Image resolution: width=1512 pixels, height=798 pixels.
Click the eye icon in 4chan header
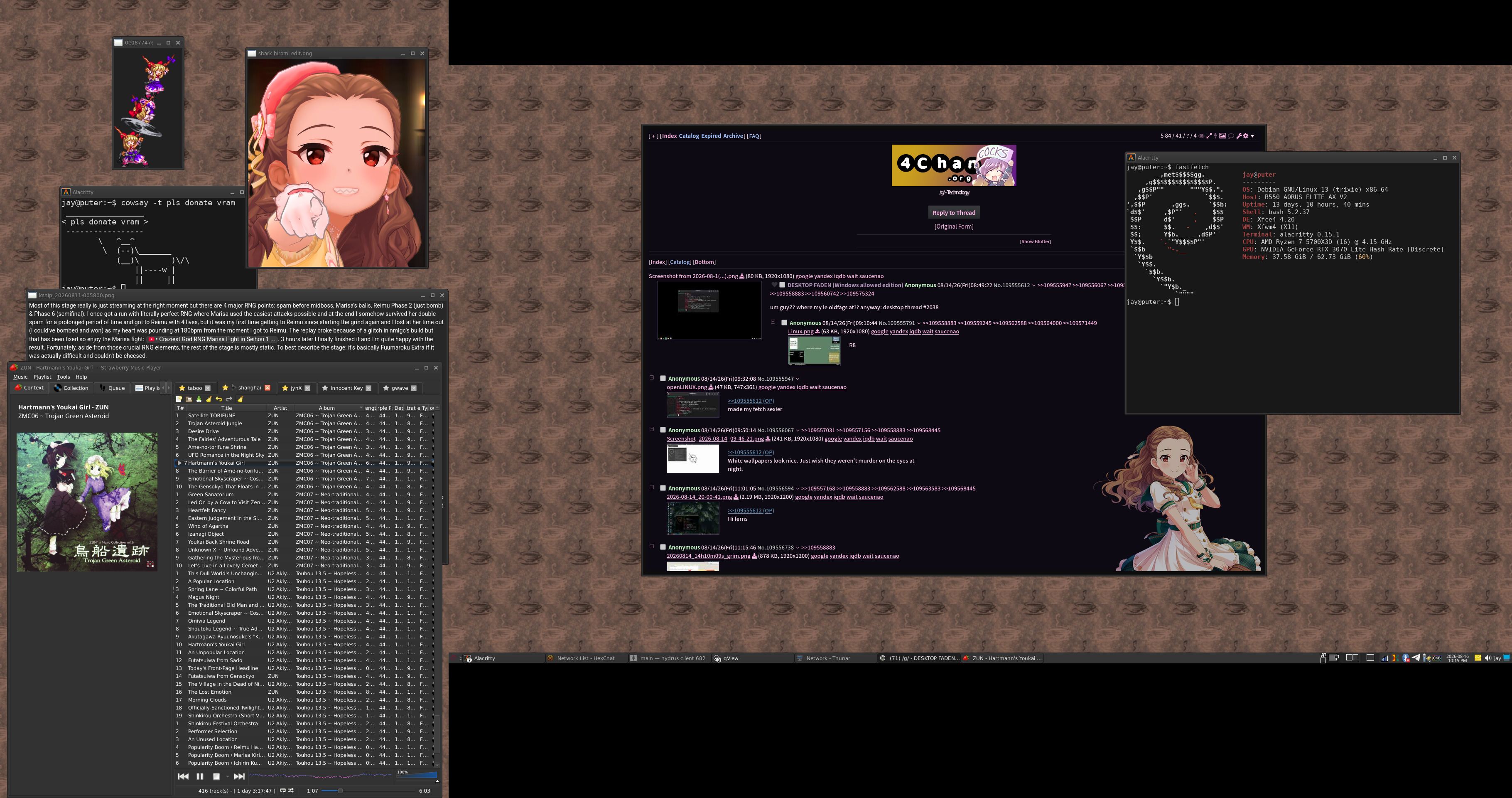(1201, 136)
